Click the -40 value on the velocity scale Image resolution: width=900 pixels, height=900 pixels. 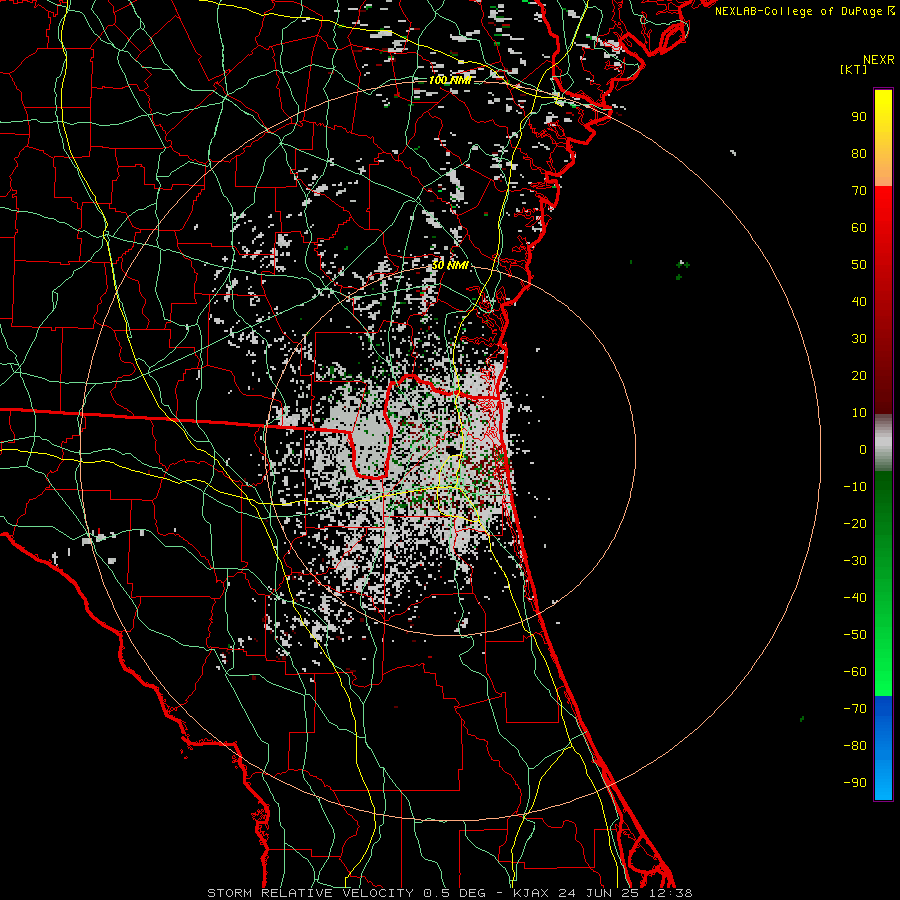(x=855, y=598)
